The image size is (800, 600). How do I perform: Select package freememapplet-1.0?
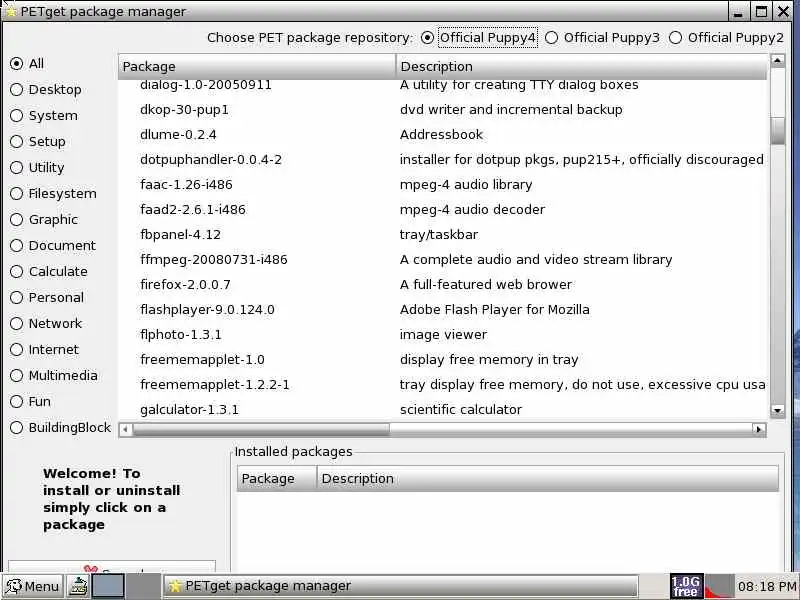click(202, 360)
